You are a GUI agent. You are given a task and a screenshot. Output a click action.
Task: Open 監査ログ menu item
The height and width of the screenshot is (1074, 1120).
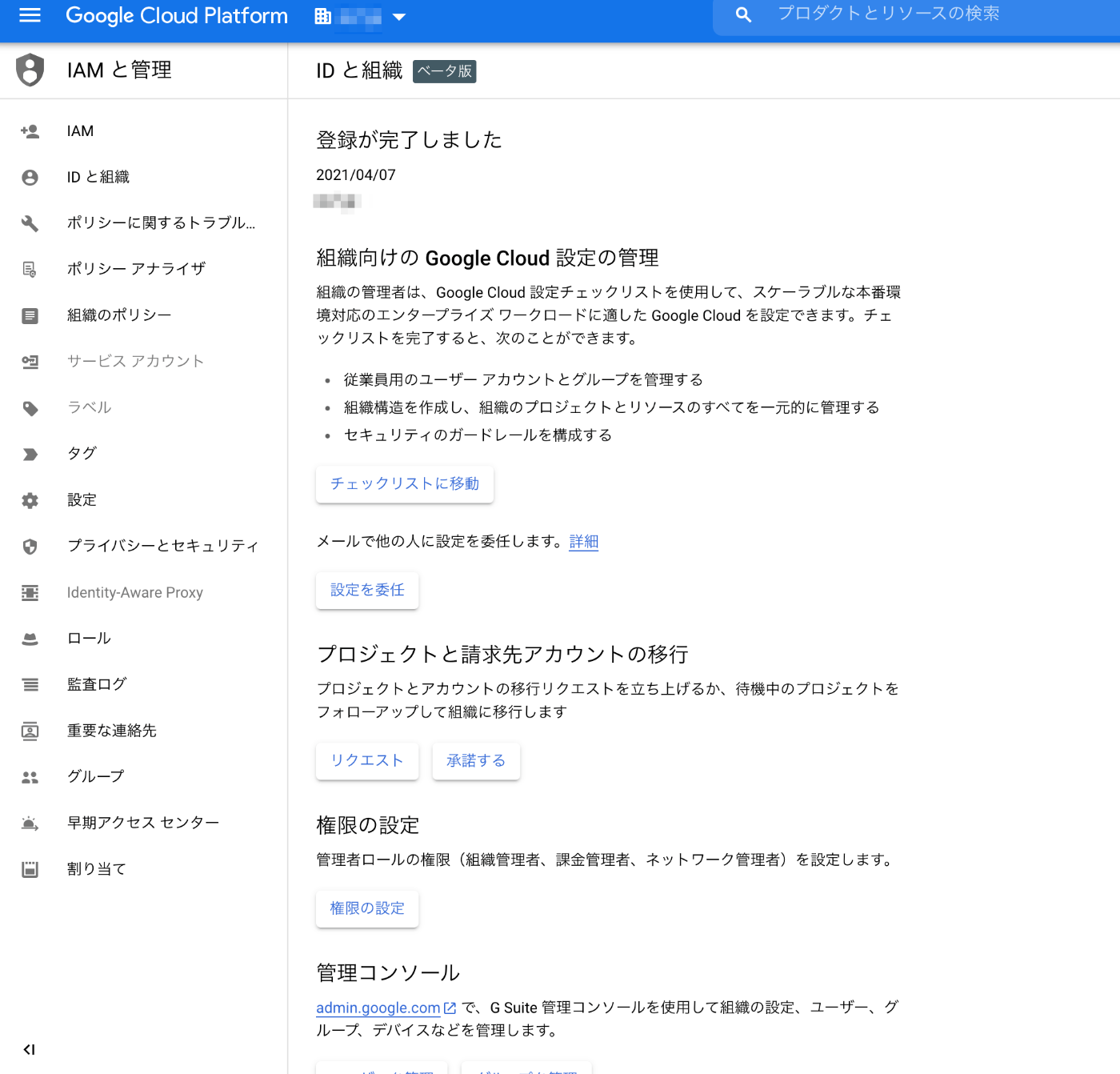tap(144, 684)
